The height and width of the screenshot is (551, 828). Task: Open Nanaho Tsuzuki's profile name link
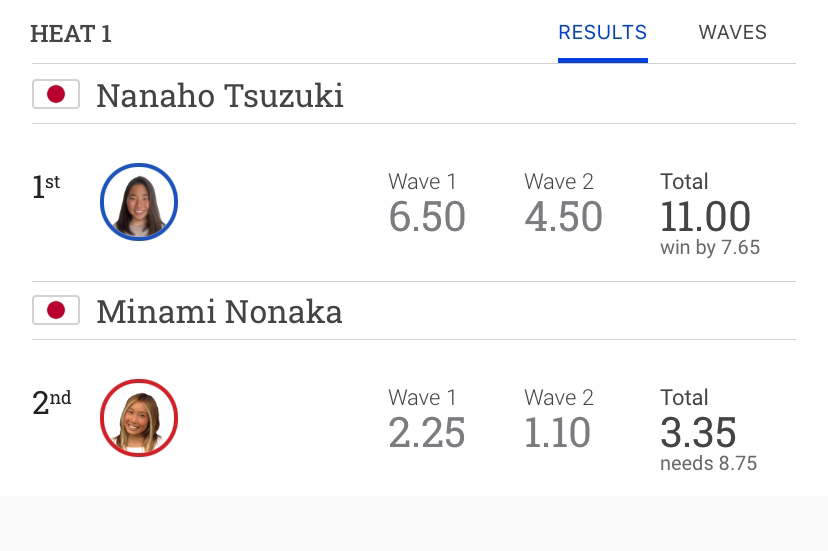pyautogui.click(x=220, y=96)
